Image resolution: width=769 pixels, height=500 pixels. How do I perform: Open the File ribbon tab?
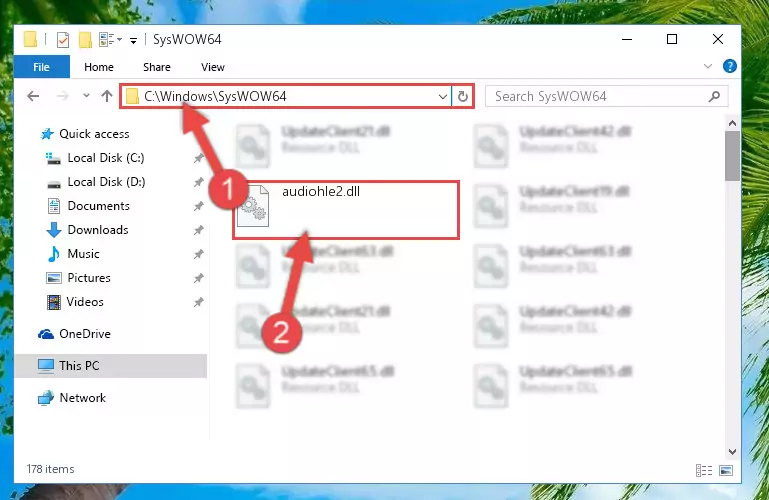coord(42,67)
